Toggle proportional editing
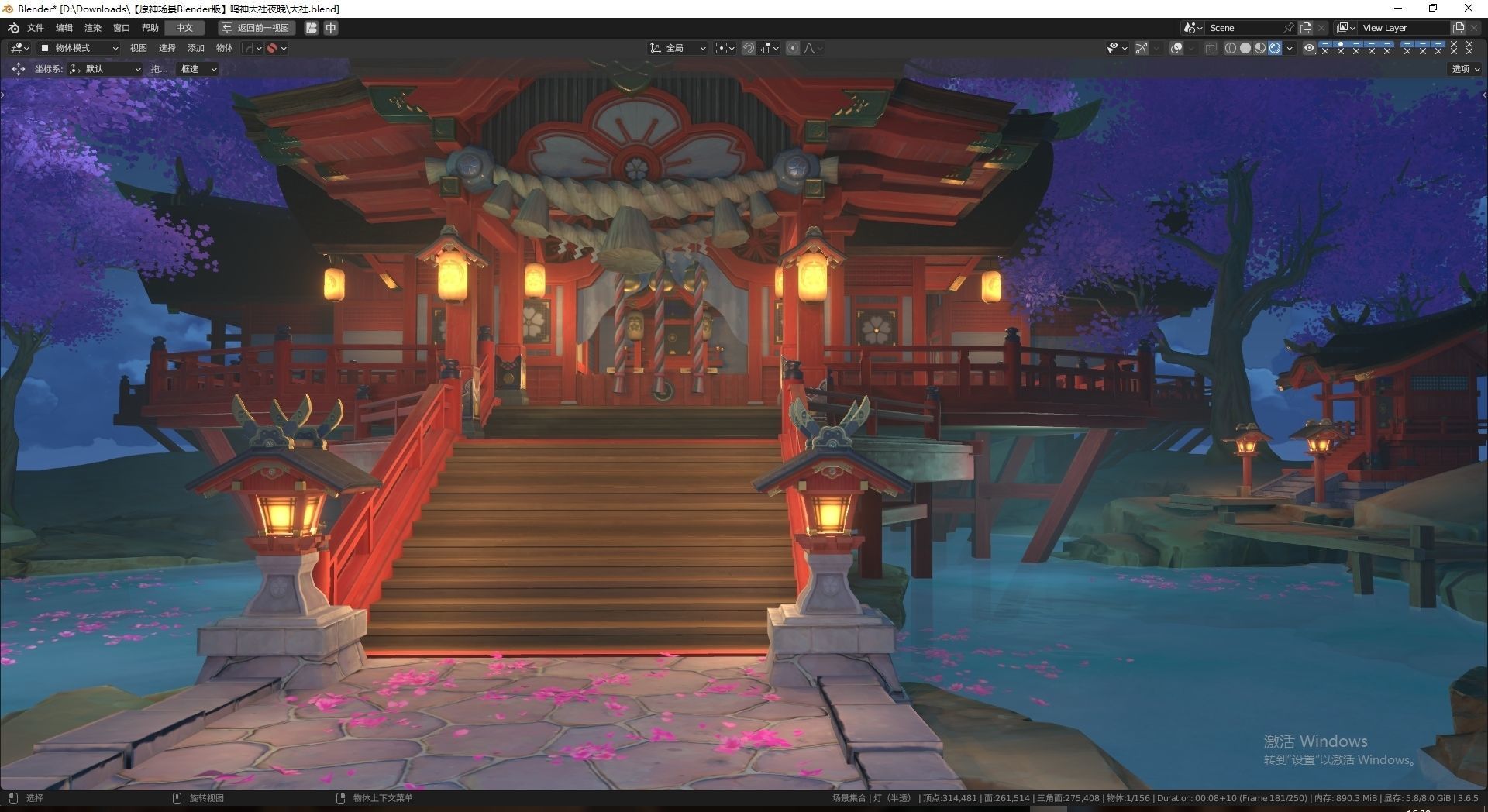This screenshot has height=812, width=1488. (x=793, y=48)
